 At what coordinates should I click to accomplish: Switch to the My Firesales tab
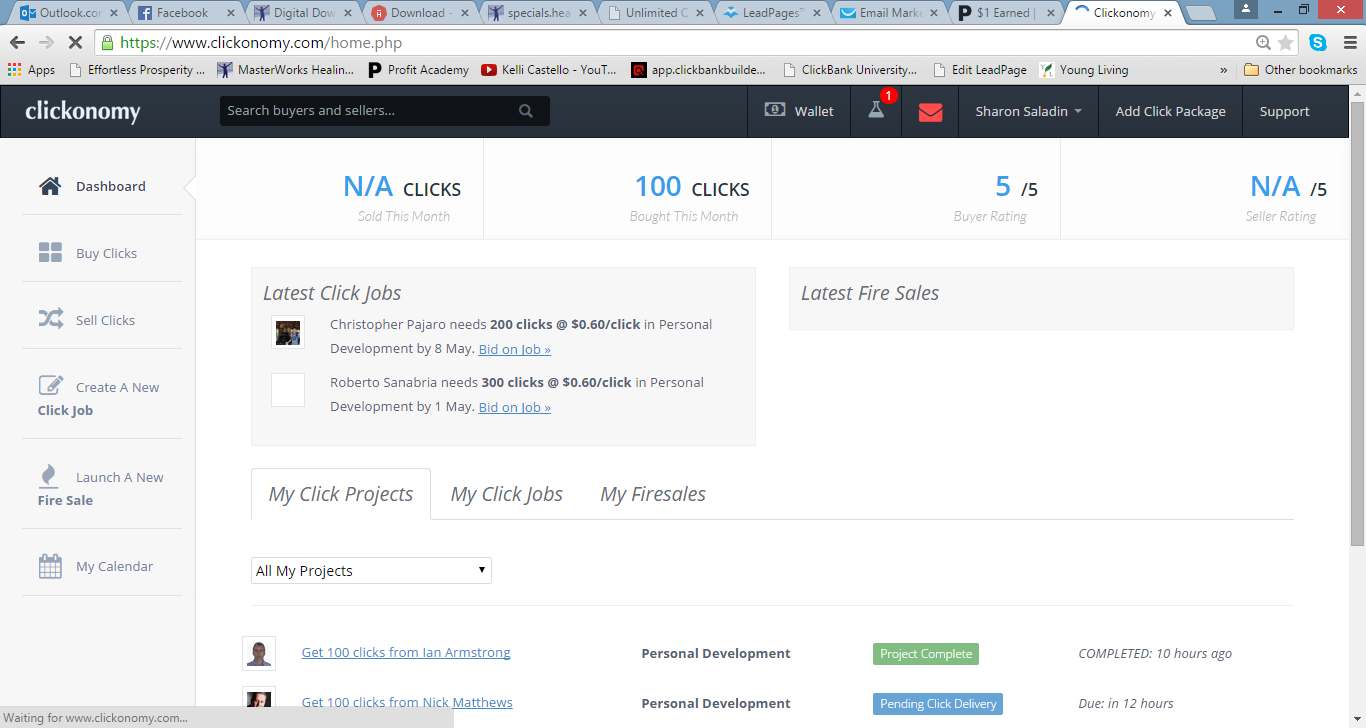point(653,494)
